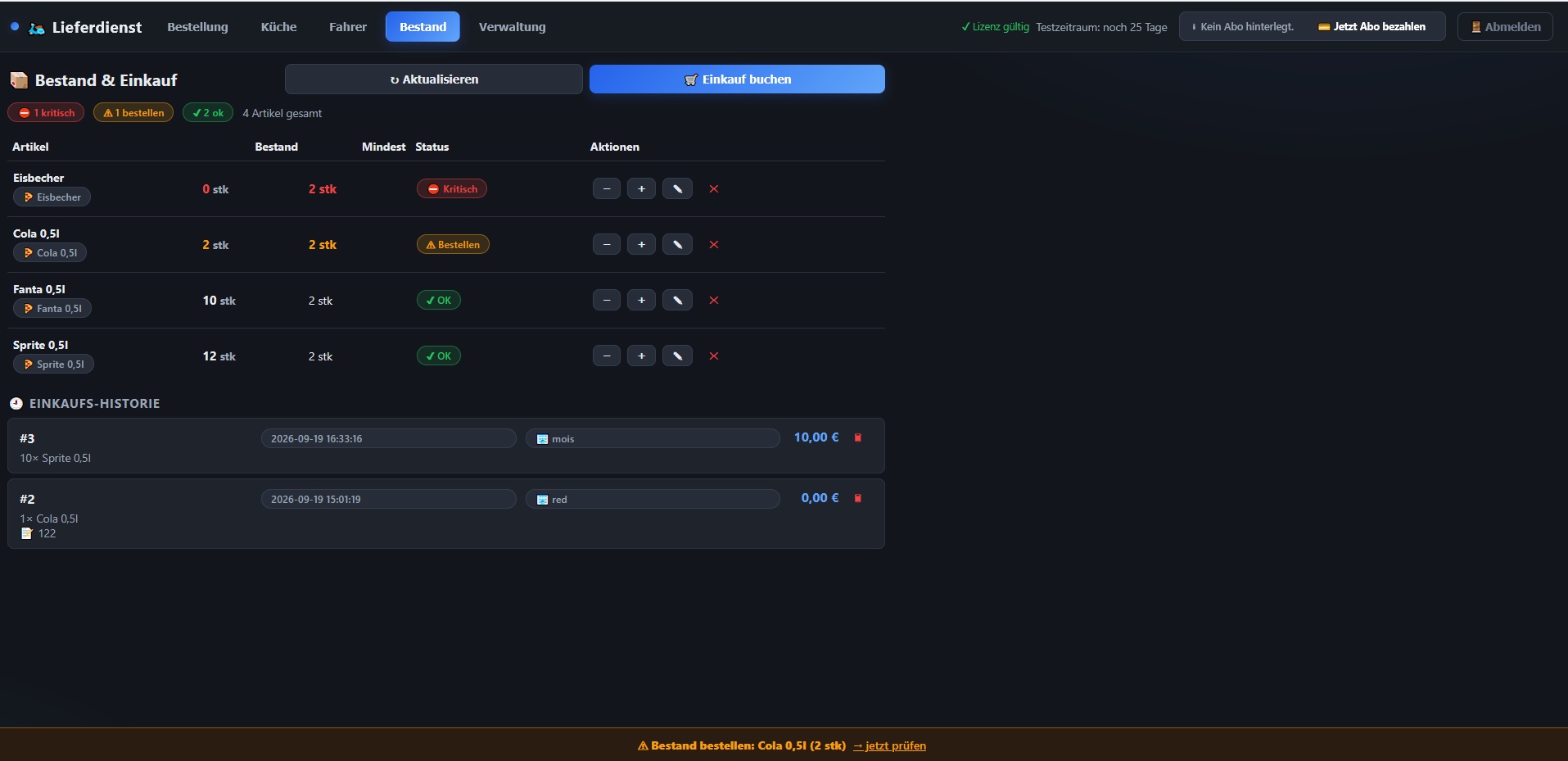The height and width of the screenshot is (761, 1568).
Task: Delete the Eisbecher article with red X
Action: pyautogui.click(x=713, y=189)
